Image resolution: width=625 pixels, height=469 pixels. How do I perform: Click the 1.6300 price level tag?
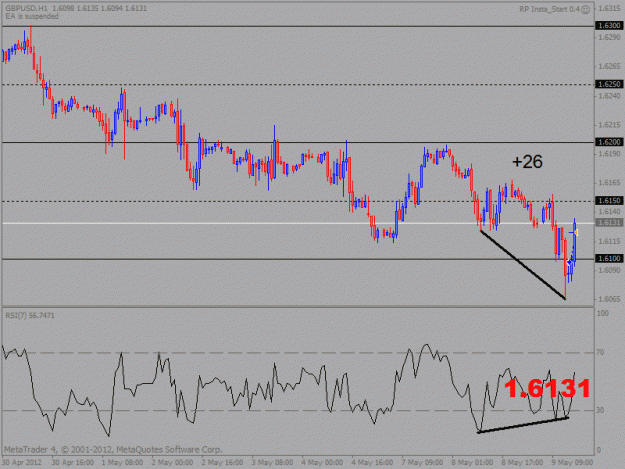(609, 26)
